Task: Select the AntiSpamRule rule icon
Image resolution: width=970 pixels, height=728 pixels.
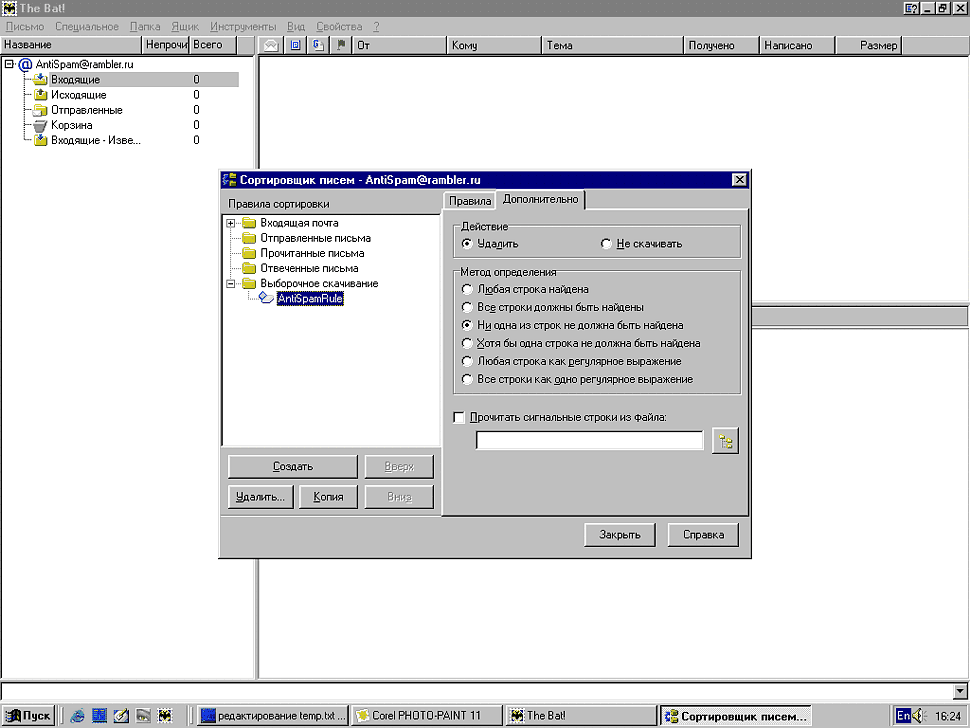Action: click(267, 299)
